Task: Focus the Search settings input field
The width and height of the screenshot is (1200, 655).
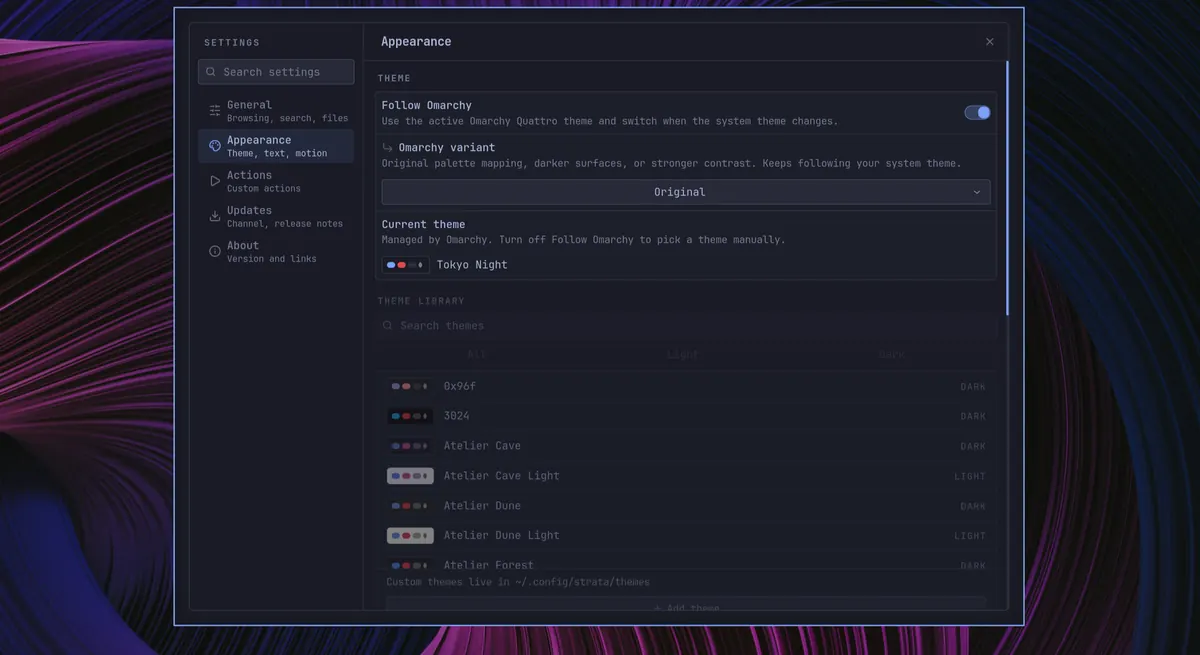Action: pyautogui.click(x=276, y=72)
